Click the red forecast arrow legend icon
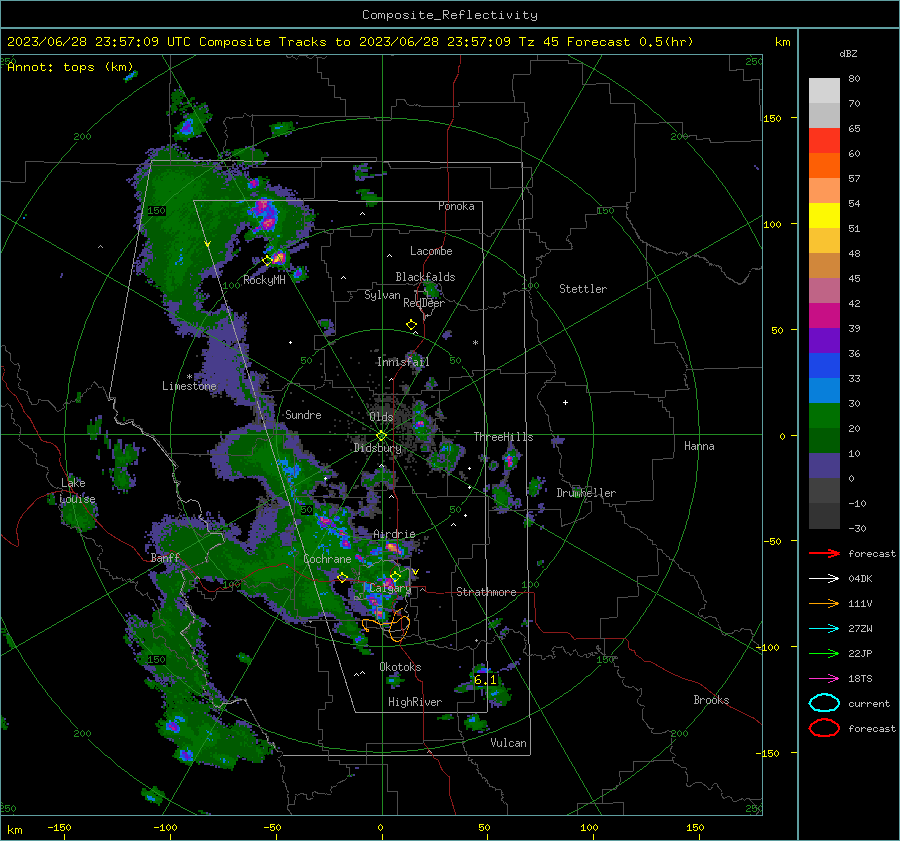900x841 pixels. (x=824, y=553)
